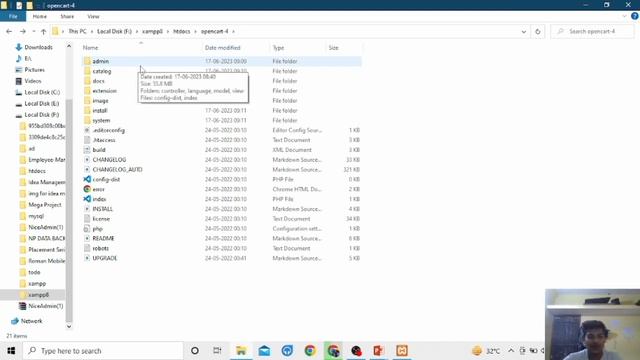Open xampp8 folder in sidebar
This screenshot has width=640, height=360.
[38, 295]
